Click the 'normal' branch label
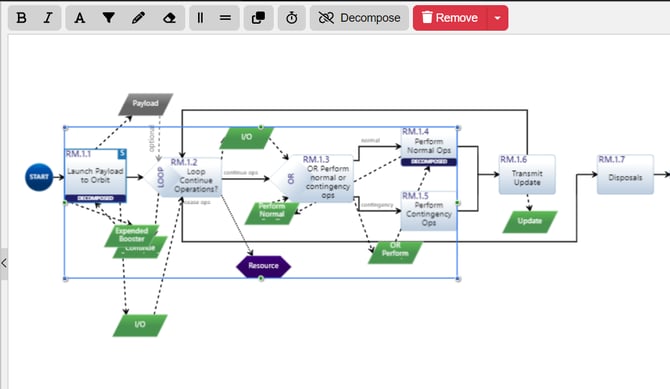This screenshot has width=670, height=389. [370, 140]
